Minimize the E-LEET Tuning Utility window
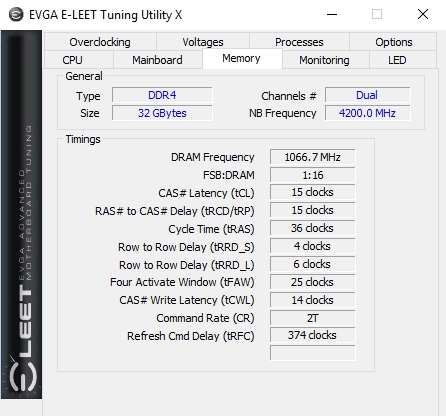Viewport: 446px width, 416px height. [x=332, y=14]
